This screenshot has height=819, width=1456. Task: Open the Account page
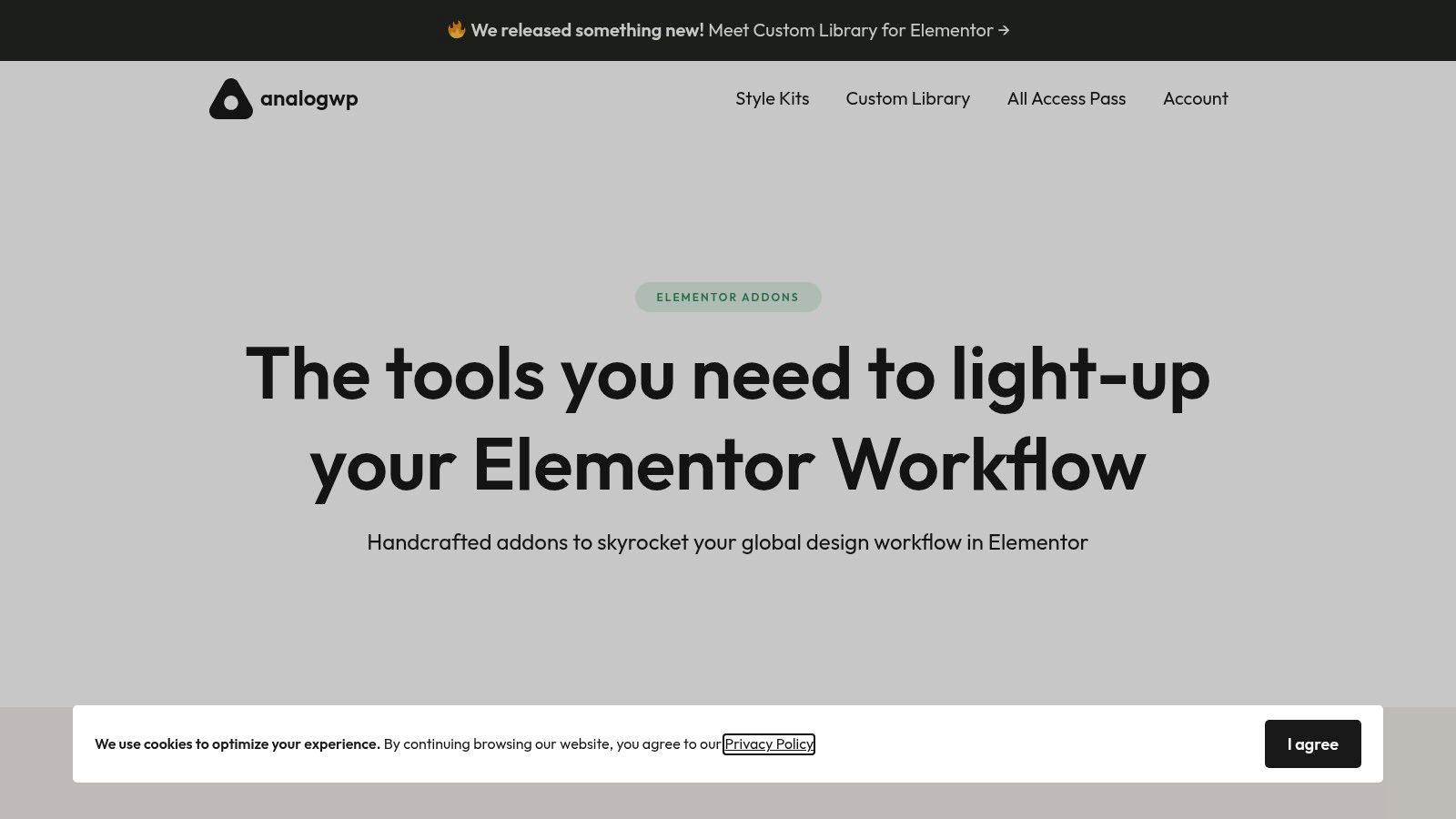[x=1196, y=98]
